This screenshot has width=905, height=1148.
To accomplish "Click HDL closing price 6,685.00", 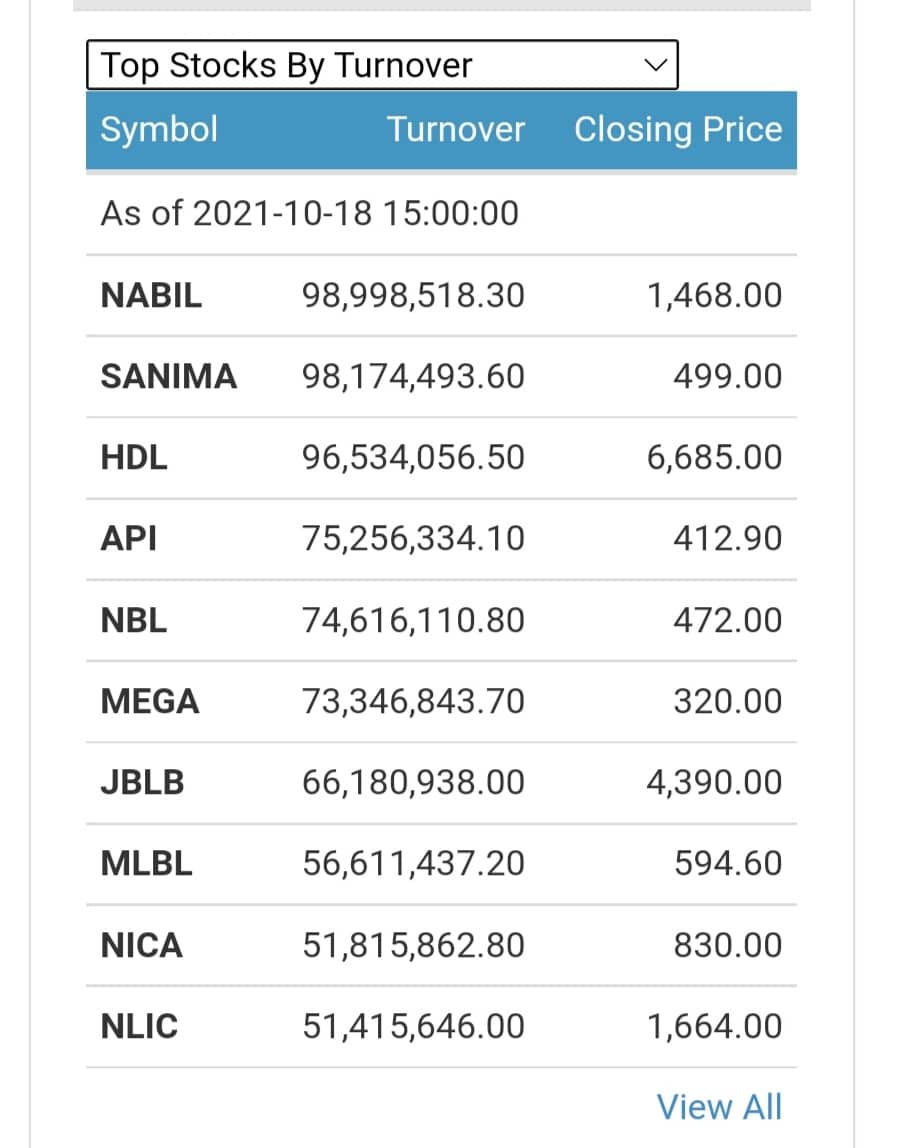I will [x=714, y=458].
